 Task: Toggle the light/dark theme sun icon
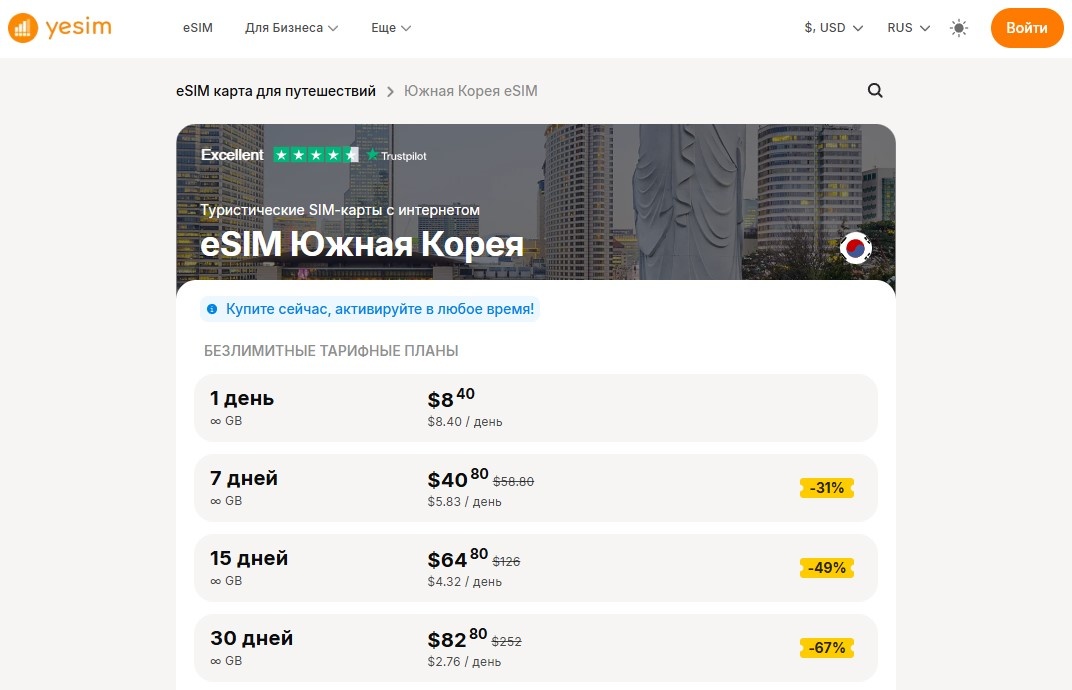click(958, 28)
